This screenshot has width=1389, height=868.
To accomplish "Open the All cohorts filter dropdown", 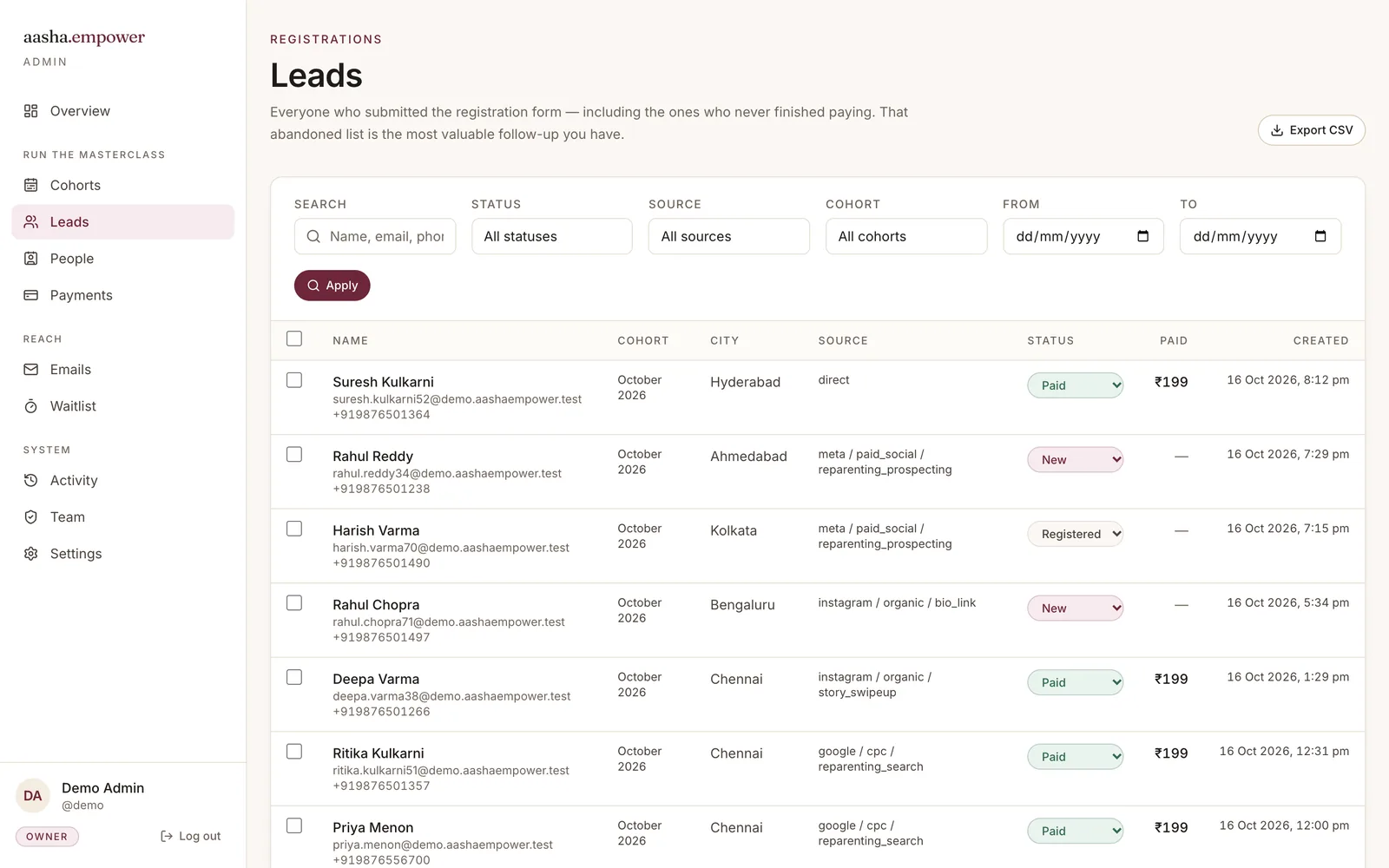I will 905,236.
